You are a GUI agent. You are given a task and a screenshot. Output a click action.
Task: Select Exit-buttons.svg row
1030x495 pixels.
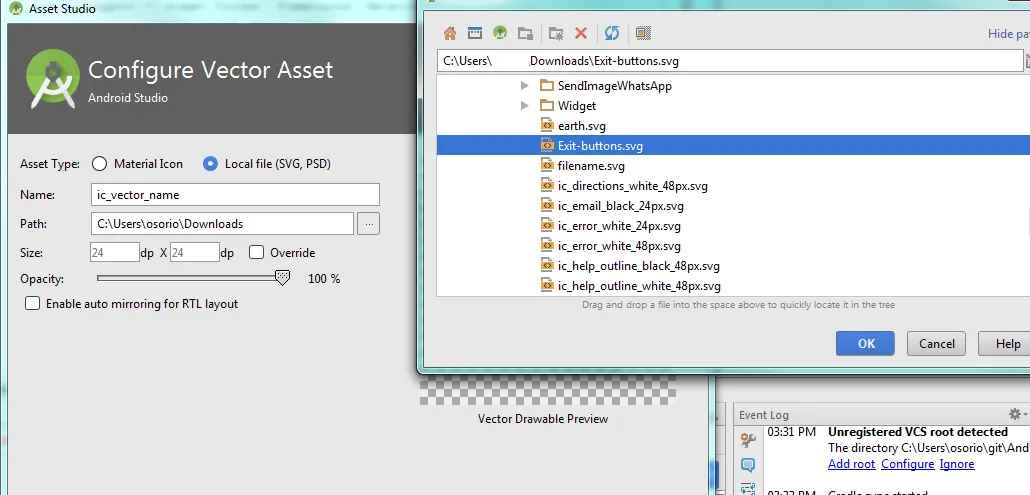(x=733, y=146)
